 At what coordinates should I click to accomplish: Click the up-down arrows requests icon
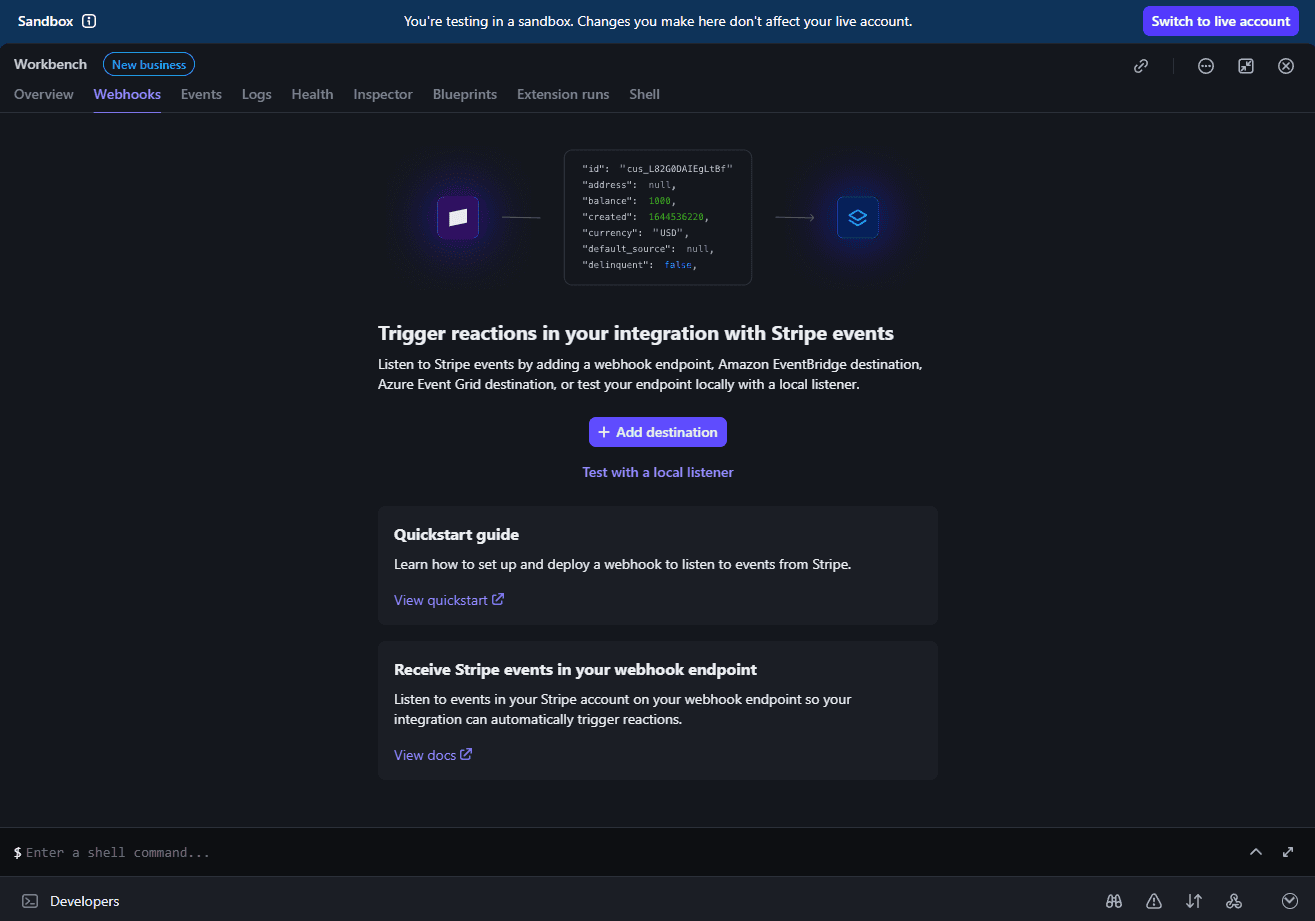point(1194,901)
